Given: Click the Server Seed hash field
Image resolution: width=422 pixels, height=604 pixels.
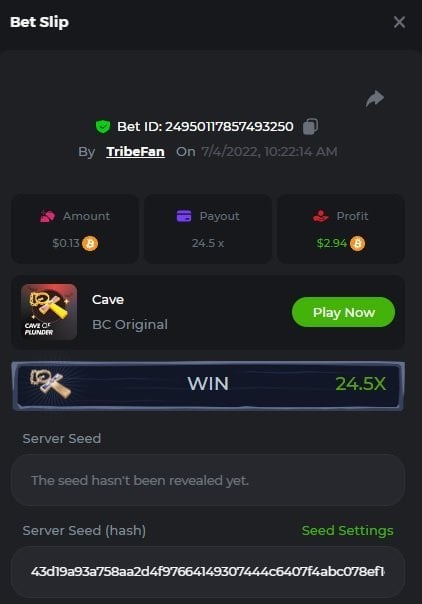Looking at the screenshot, I should click(208, 572).
